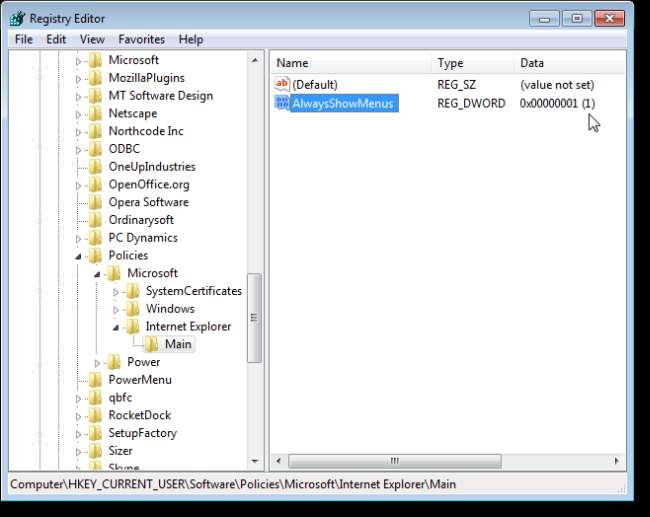The image size is (650, 517).
Task: Click the Internet Explorer folder icon
Action: 133,327
